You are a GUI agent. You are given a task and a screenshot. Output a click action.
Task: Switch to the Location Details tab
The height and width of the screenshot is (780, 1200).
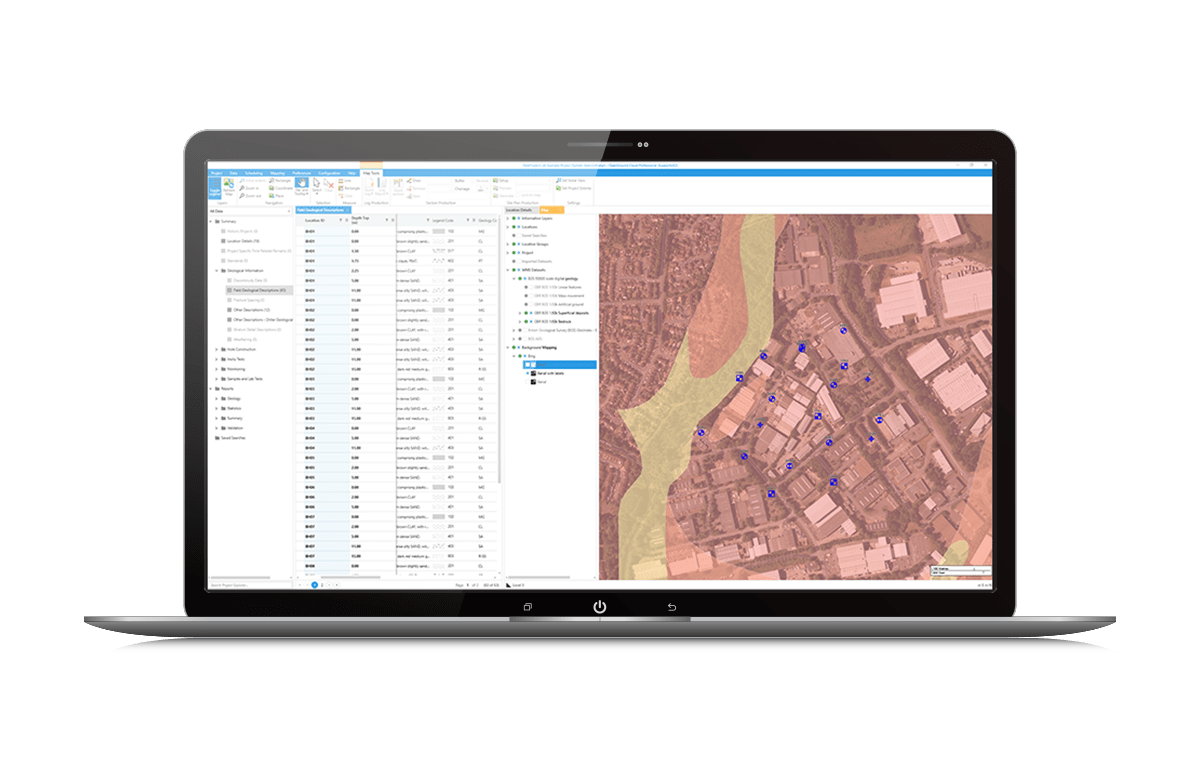pos(520,209)
